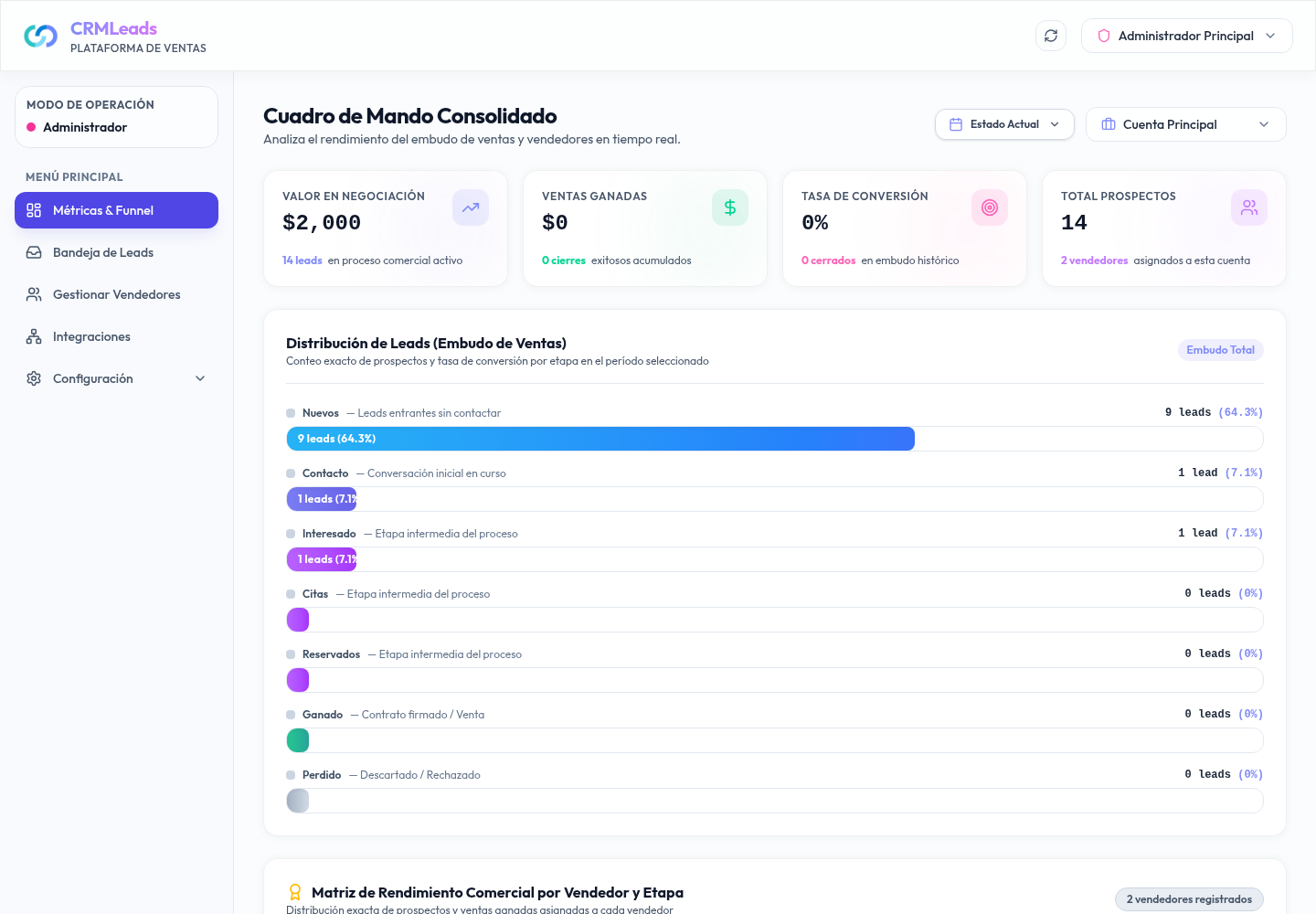This screenshot has width=1316, height=914.
Task: Click the 2 vendedores link in Total Prospectos
Action: 1094,260
